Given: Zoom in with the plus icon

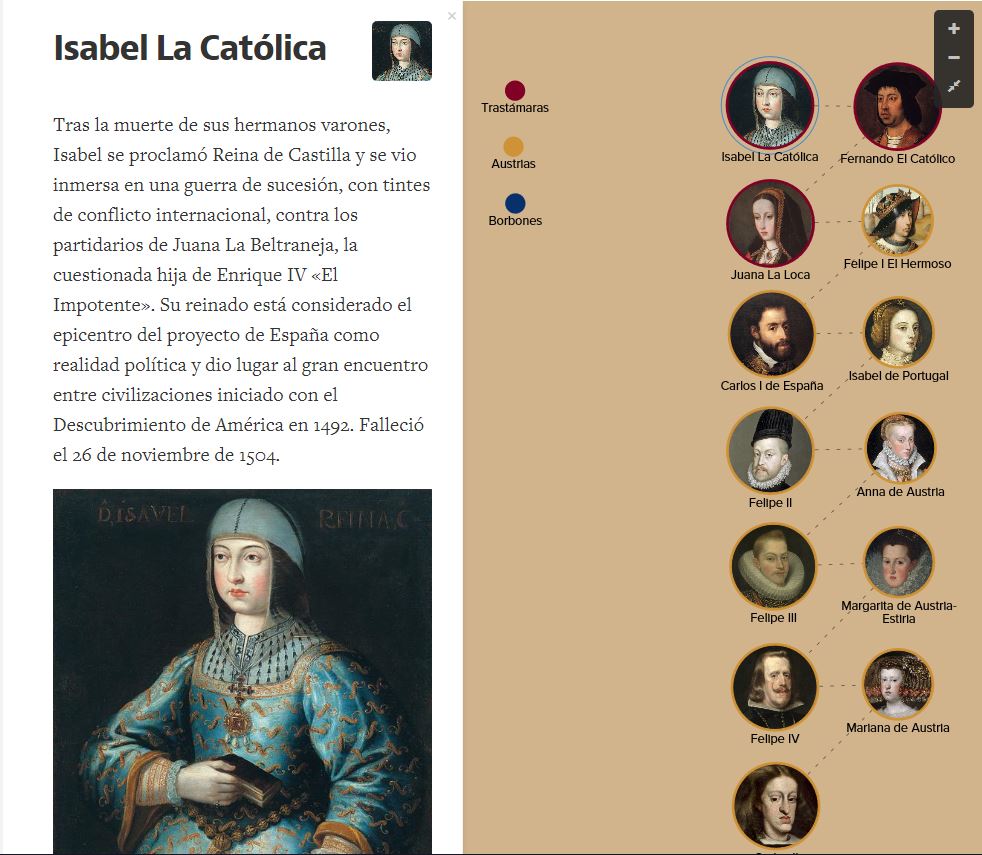Looking at the screenshot, I should [x=953, y=29].
